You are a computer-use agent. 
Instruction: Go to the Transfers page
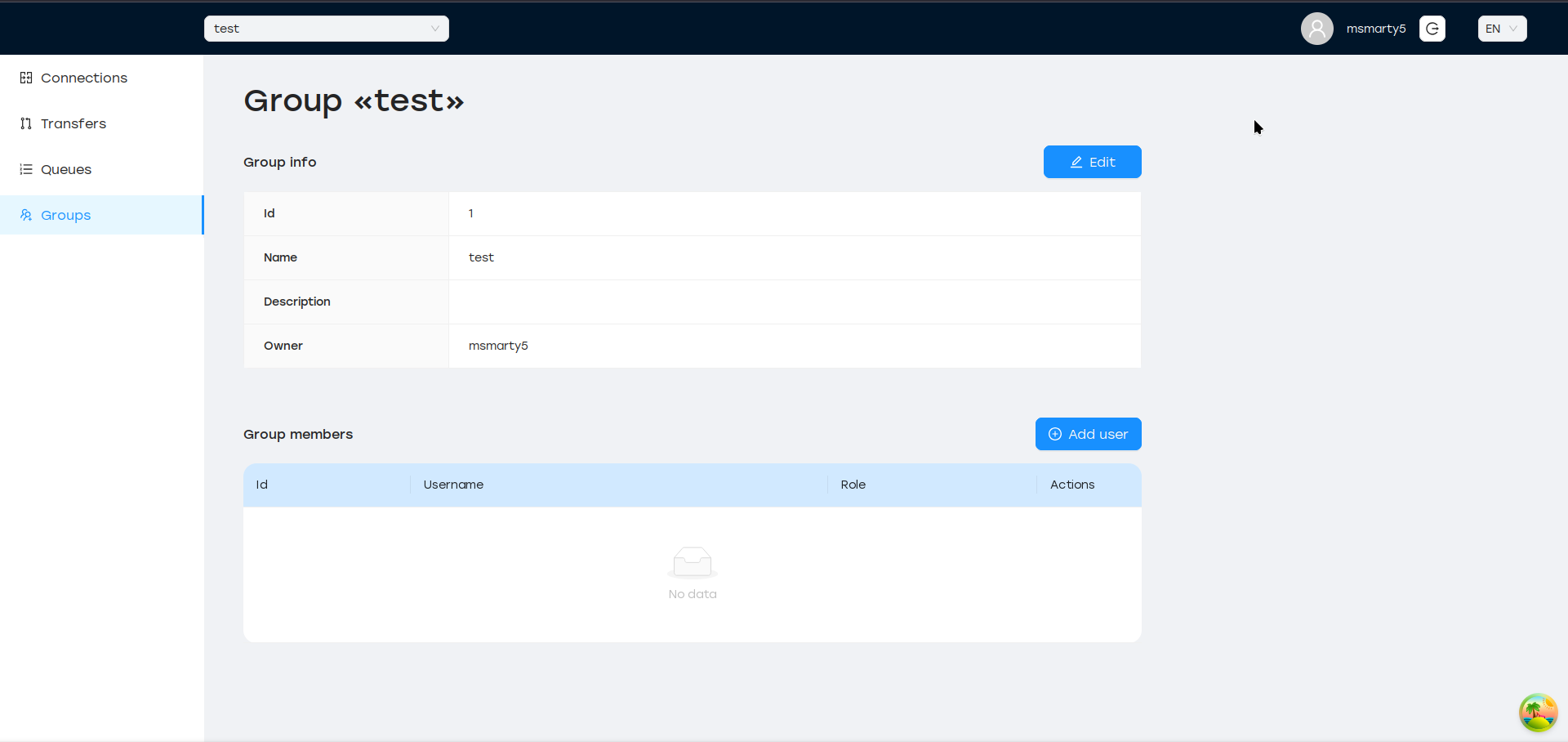(x=73, y=123)
